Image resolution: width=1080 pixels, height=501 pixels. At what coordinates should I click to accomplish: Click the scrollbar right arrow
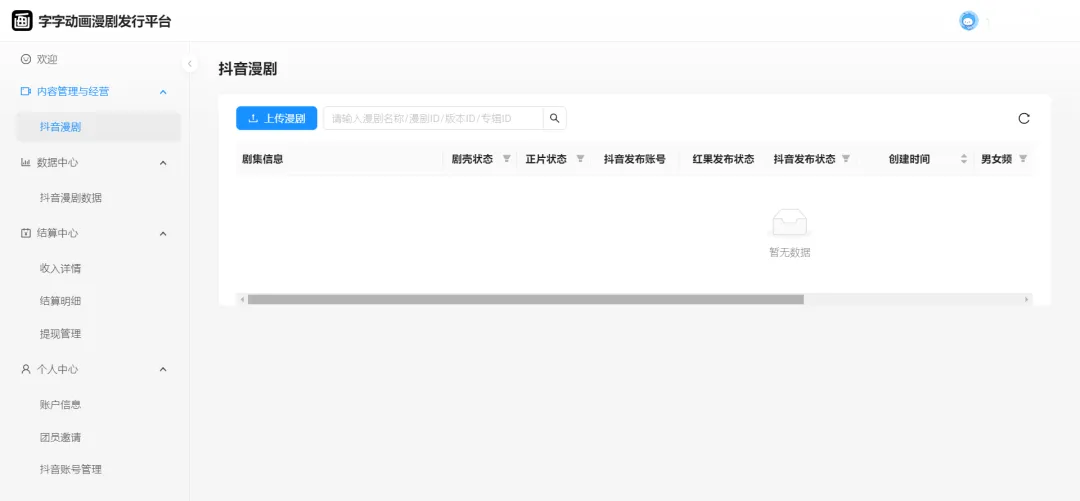pyautogui.click(x=1026, y=300)
